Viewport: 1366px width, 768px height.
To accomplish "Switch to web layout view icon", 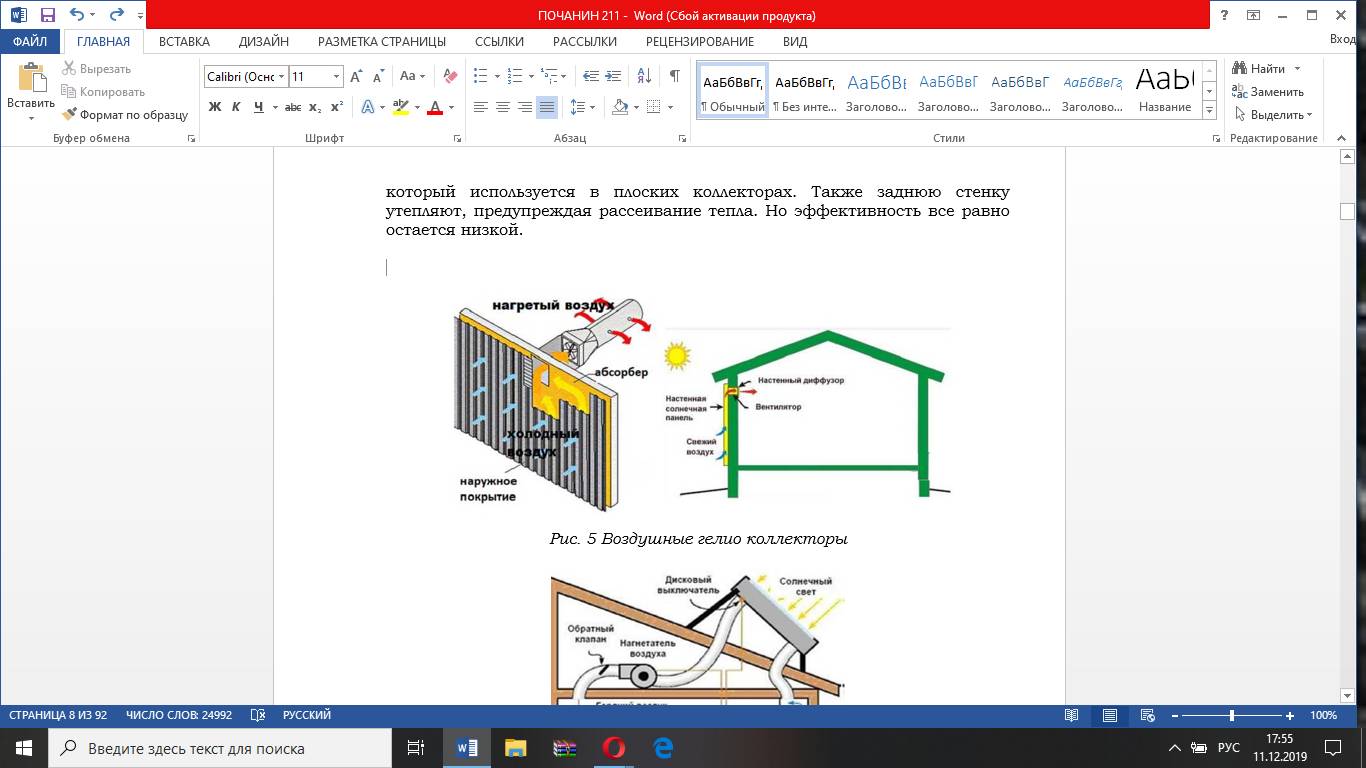I will click(1148, 716).
